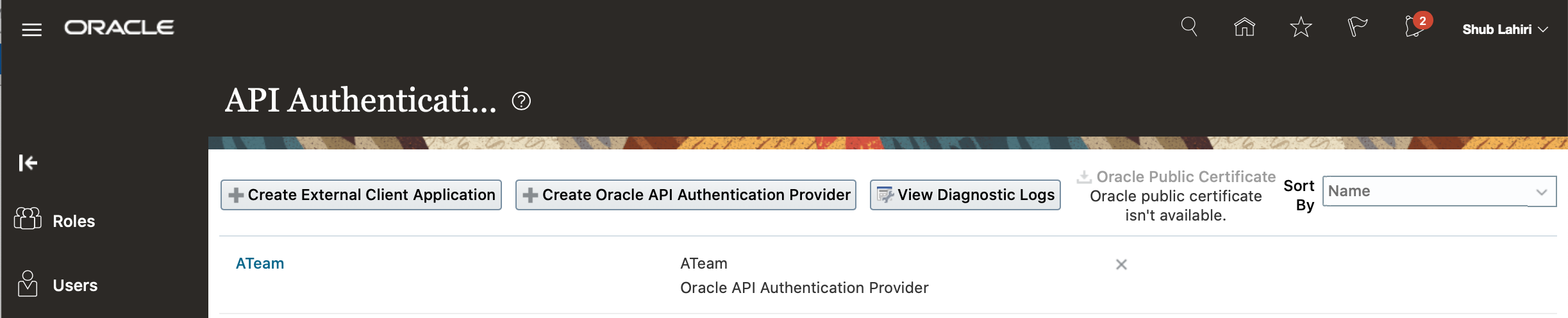Open View Diagnostic Logs
Image resolution: width=1568 pixels, height=318 pixels.
coord(965,195)
